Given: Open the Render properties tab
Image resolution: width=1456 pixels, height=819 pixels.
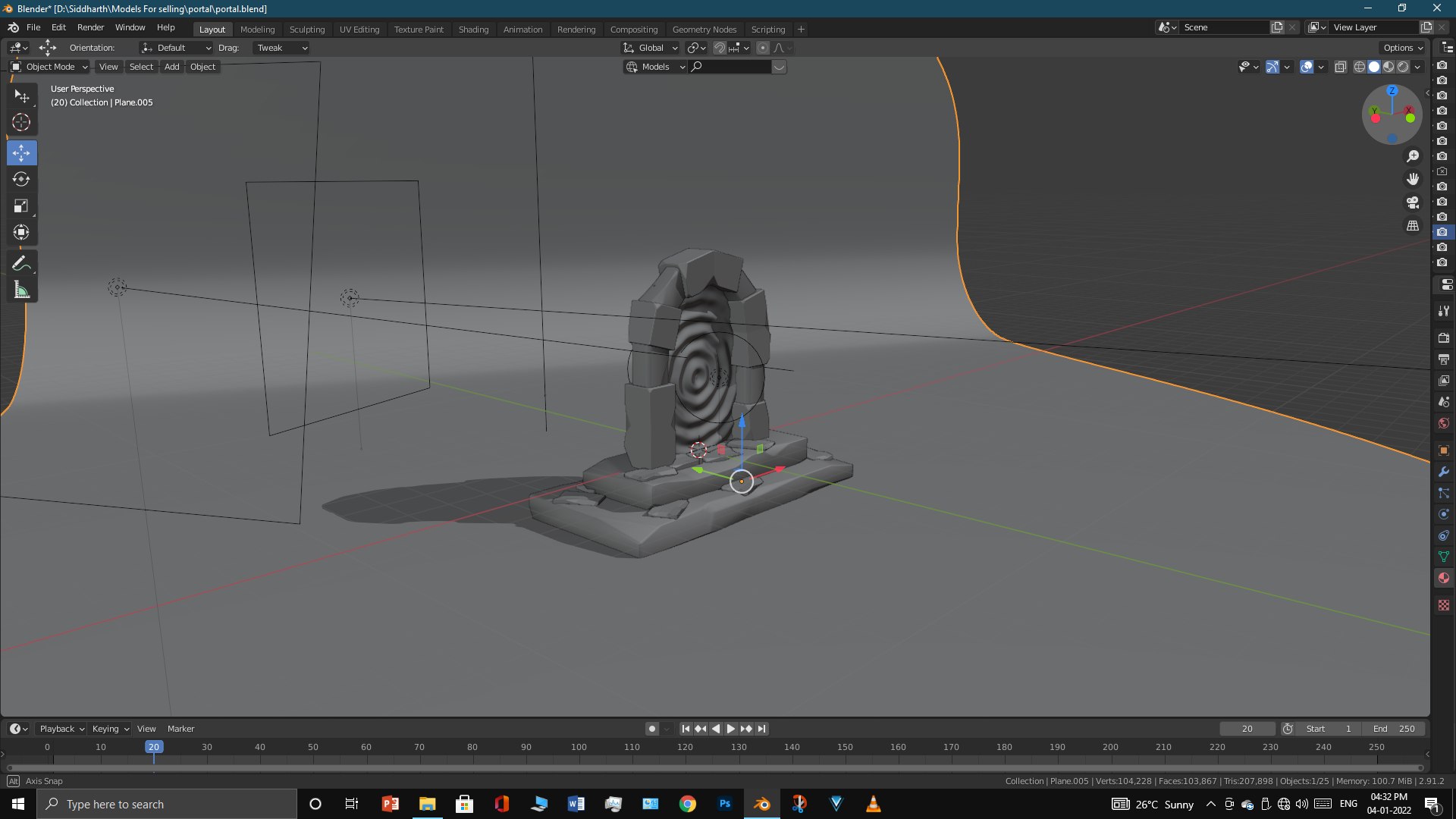Looking at the screenshot, I should click(1444, 338).
